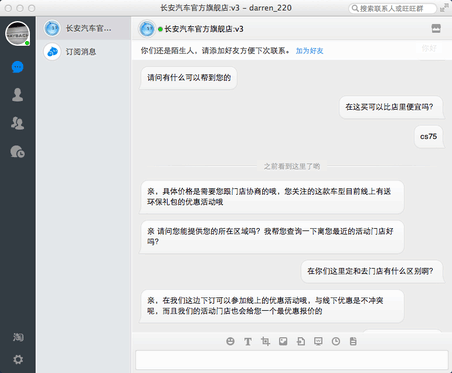Open the messages chat bubble icon
This screenshot has height=373, width=452.
[18, 67]
